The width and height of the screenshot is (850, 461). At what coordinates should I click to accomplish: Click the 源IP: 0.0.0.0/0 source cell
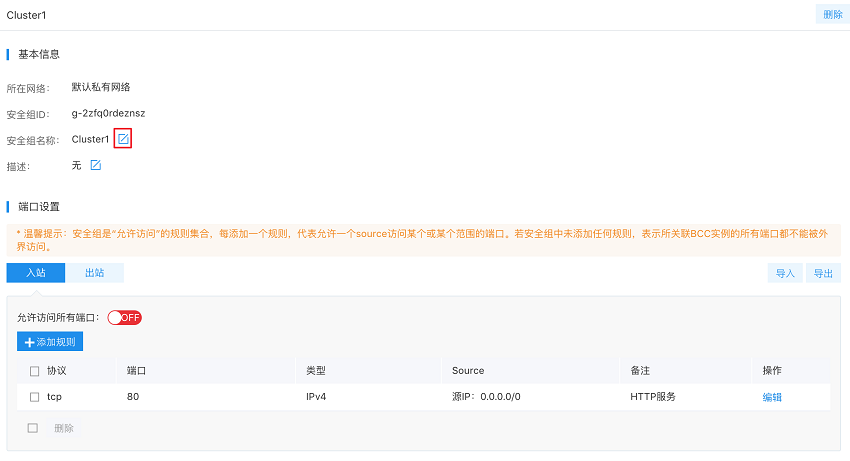point(486,396)
